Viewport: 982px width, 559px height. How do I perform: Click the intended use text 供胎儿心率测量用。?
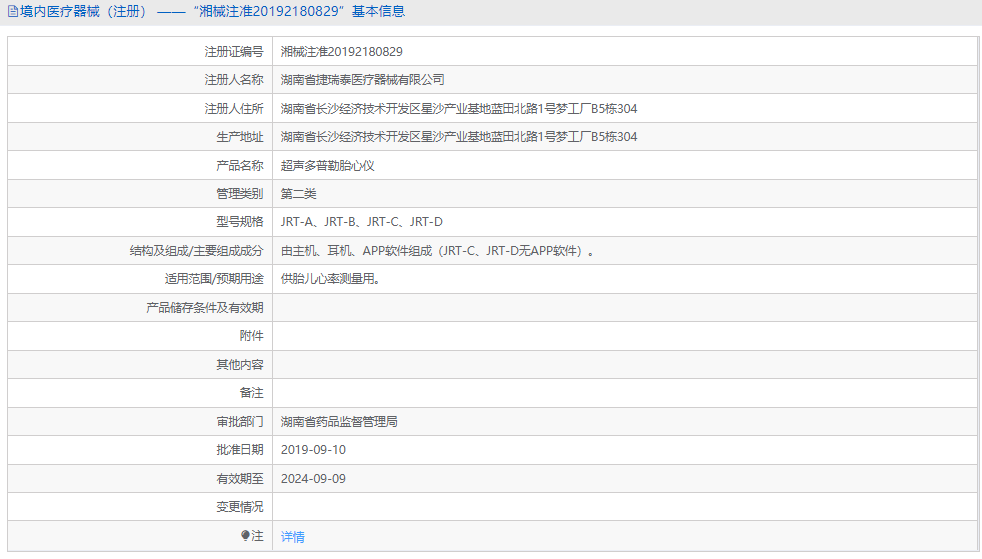[331, 279]
